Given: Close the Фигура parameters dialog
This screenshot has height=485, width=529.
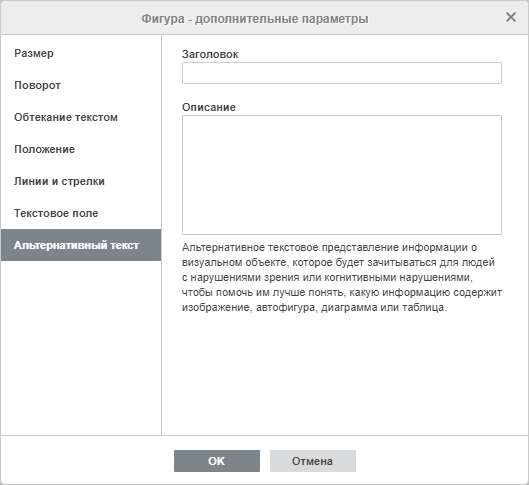Looking at the screenshot, I should pos(511,17).
